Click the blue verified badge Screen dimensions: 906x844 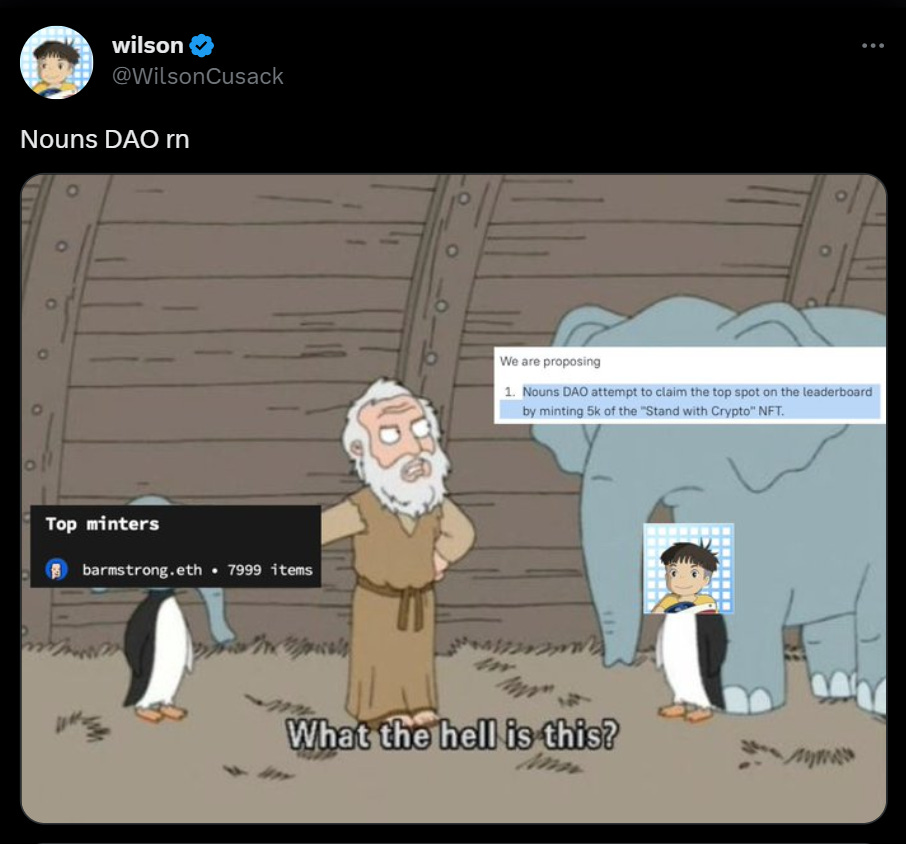(202, 46)
